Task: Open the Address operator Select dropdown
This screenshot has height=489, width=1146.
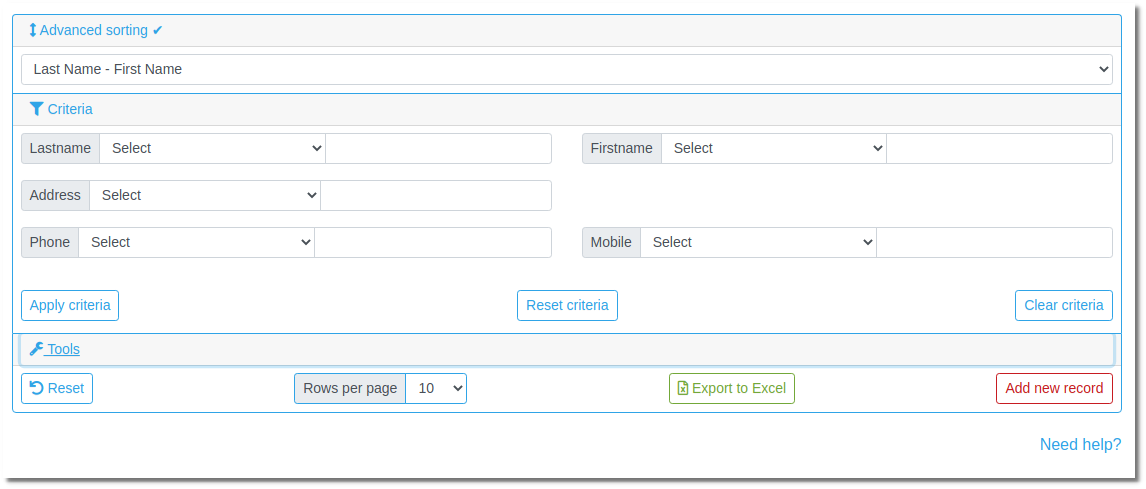Action: (x=205, y=195)
